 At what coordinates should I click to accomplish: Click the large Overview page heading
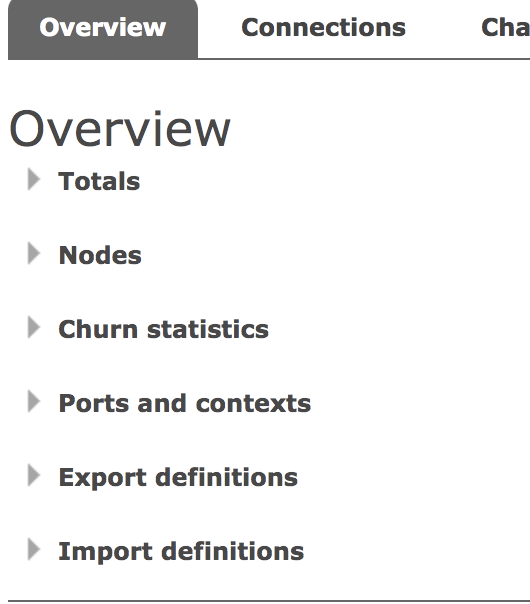tap(120, 129)
